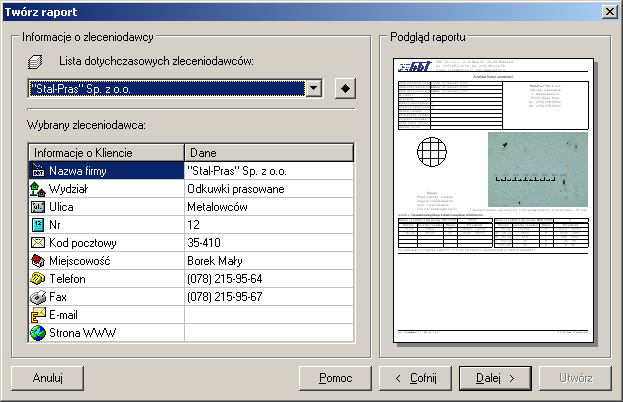623x402 pixels.
Task: Click the Dane column header
Action: [269, 153]
